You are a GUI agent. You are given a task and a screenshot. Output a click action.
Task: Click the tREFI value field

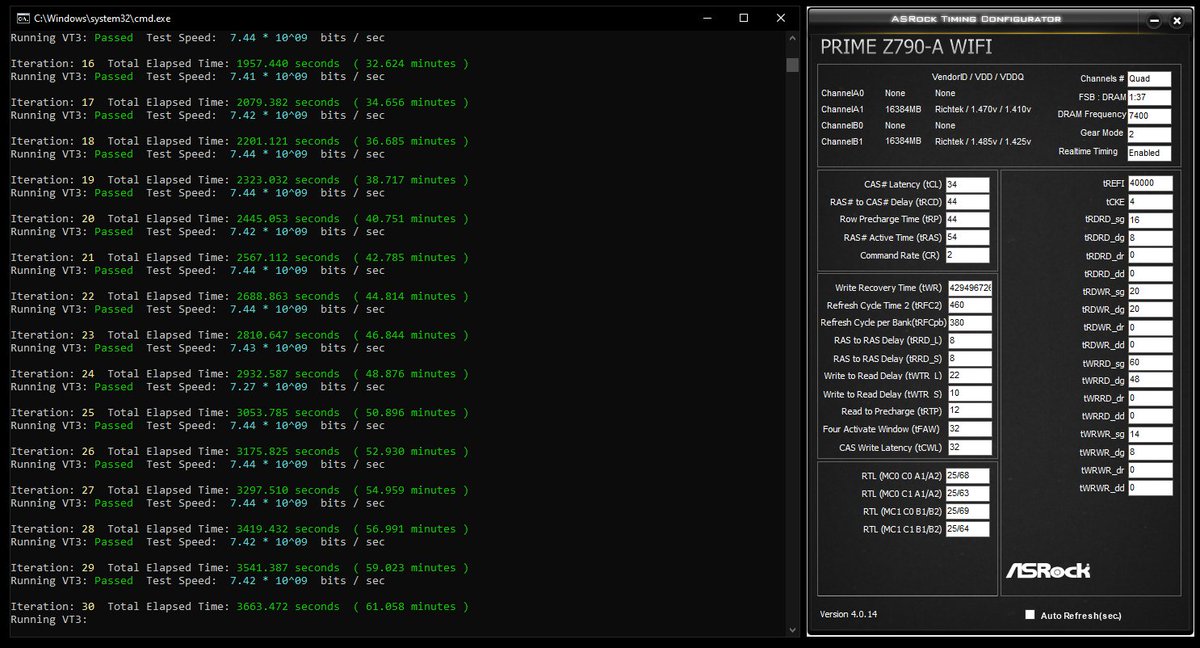1150,184
